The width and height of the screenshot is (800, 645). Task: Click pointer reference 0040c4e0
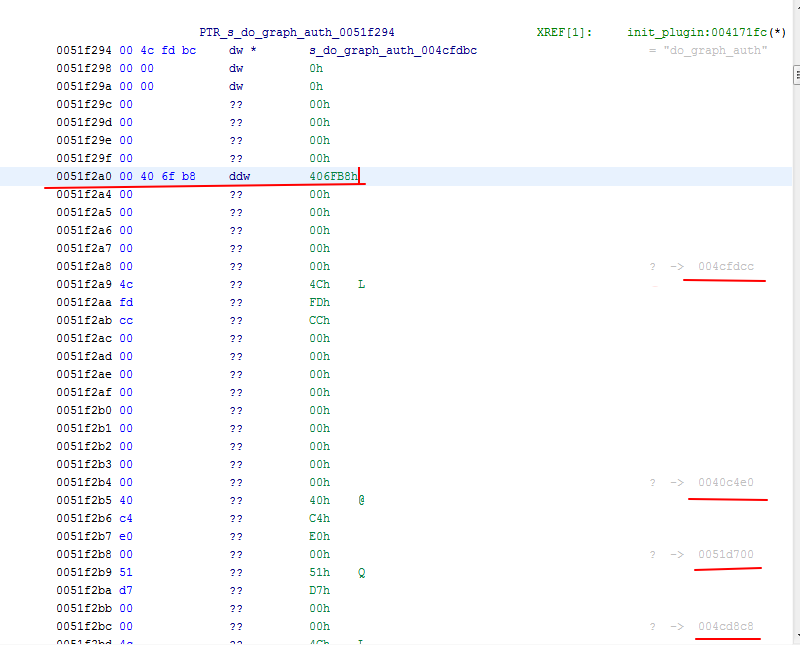(726, 482)
